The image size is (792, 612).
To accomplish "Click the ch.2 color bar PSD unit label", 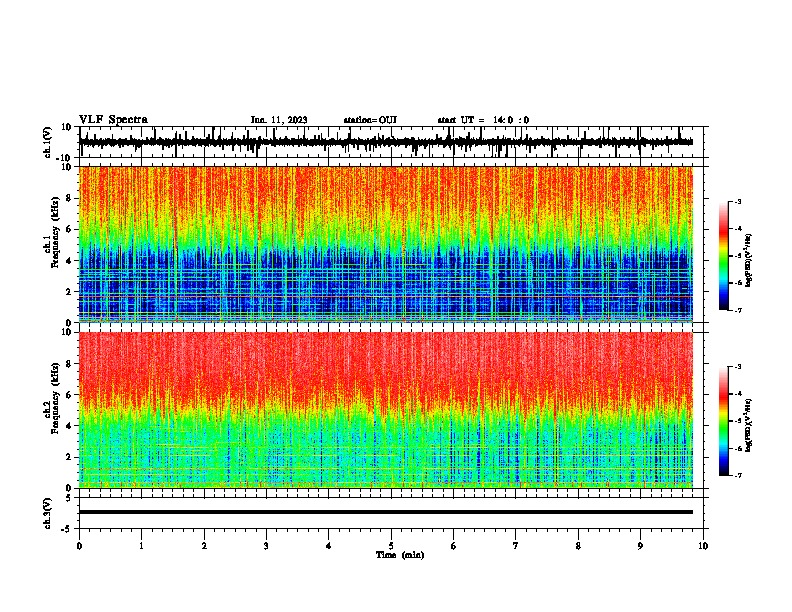I will [x=748, y=425].
